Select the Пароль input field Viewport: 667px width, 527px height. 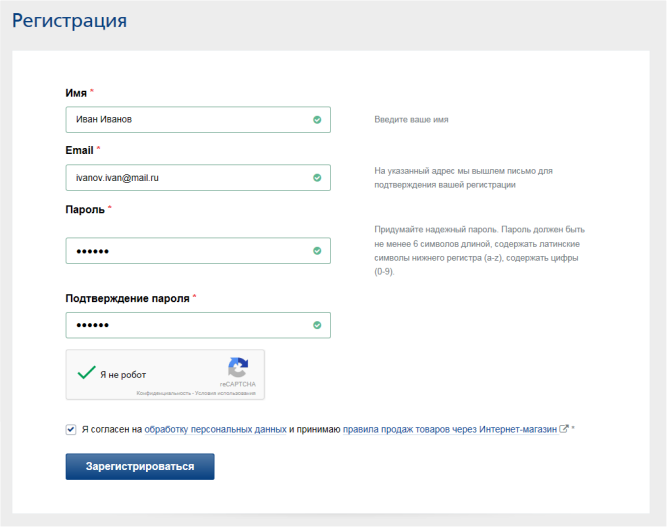[185, 251]
